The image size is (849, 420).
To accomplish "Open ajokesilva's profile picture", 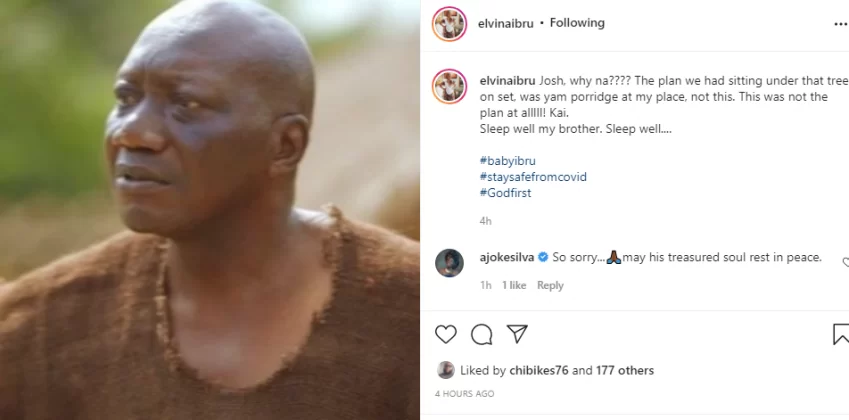I will 449,262.
